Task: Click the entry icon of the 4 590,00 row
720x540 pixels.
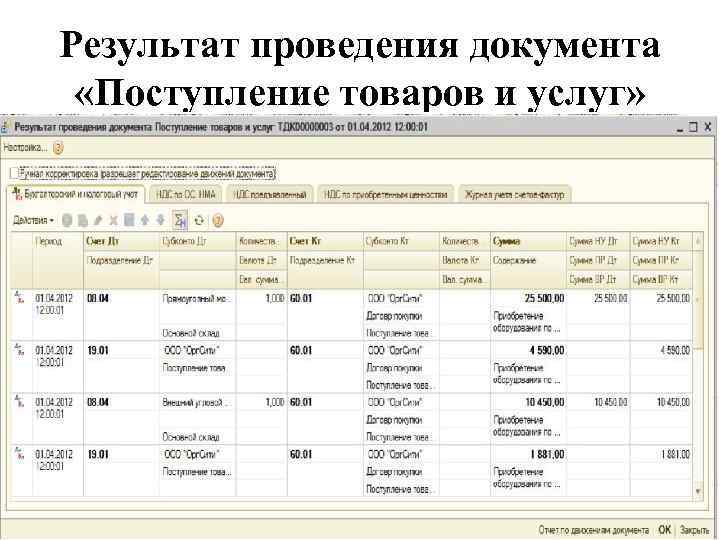Action: coord(19,349)
